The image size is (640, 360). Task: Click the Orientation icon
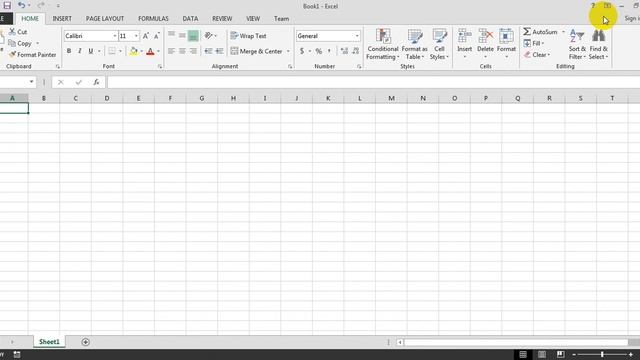(209, 36)
